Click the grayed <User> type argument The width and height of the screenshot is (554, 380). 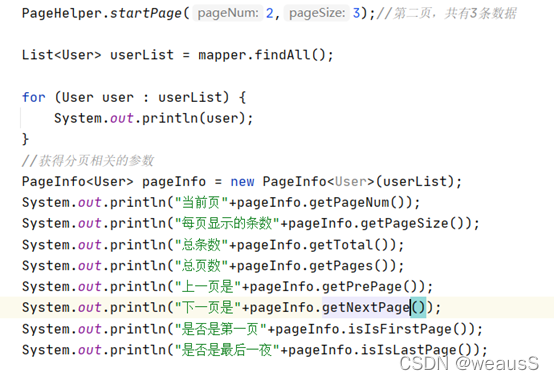pyautogui.click(x=351, y=182)
